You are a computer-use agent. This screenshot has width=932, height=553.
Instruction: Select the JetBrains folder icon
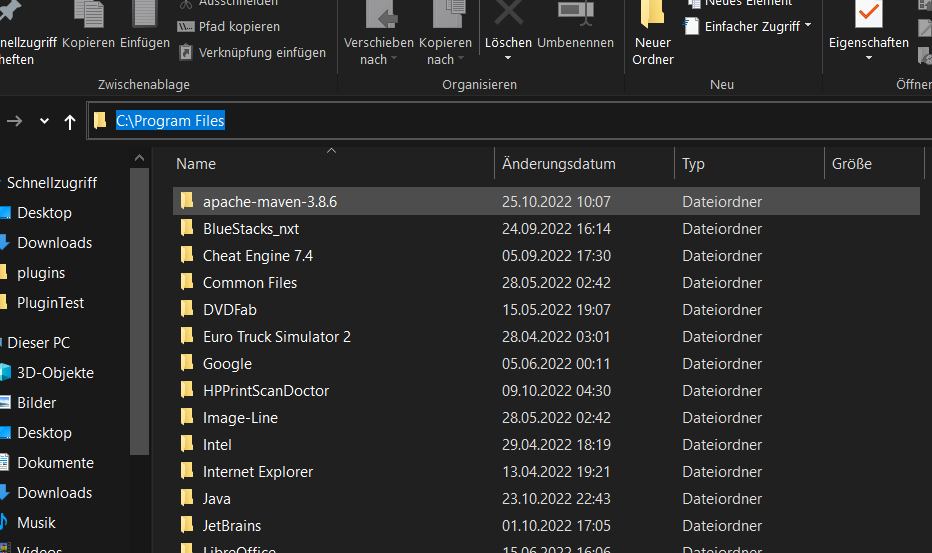coord(187,525)
